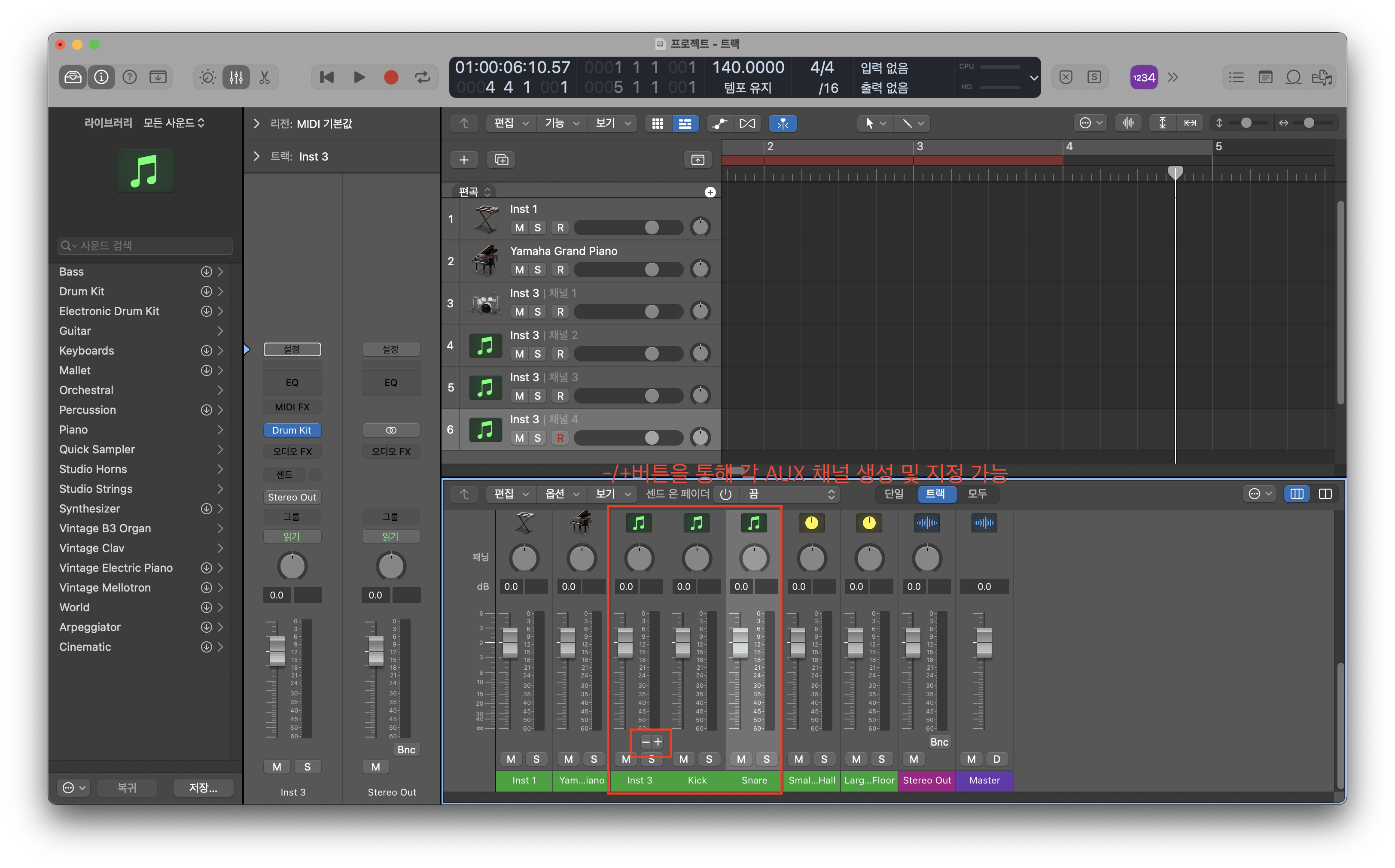The width and height of the screenshot is (1395, 868).
Task: Record-enable the Inst 3 Channel 4 track
Action: 560,438
